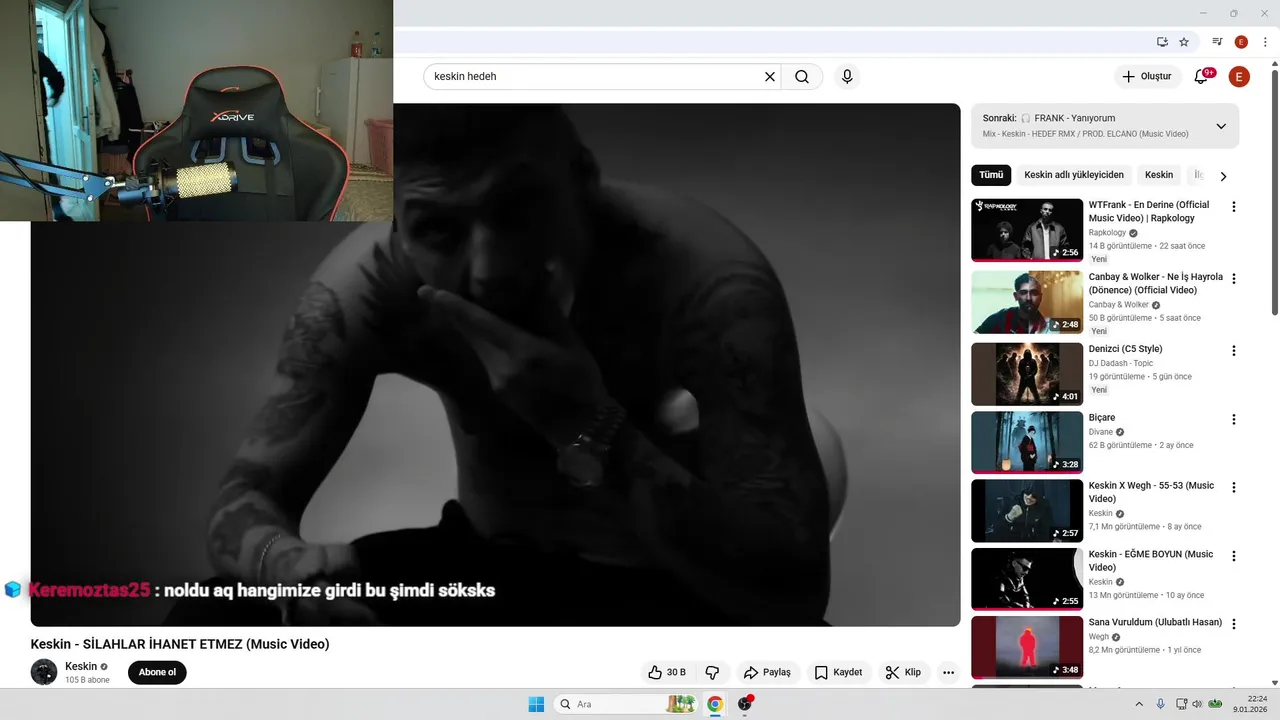Like the video with thumbs up

click(x=667, y=672)
